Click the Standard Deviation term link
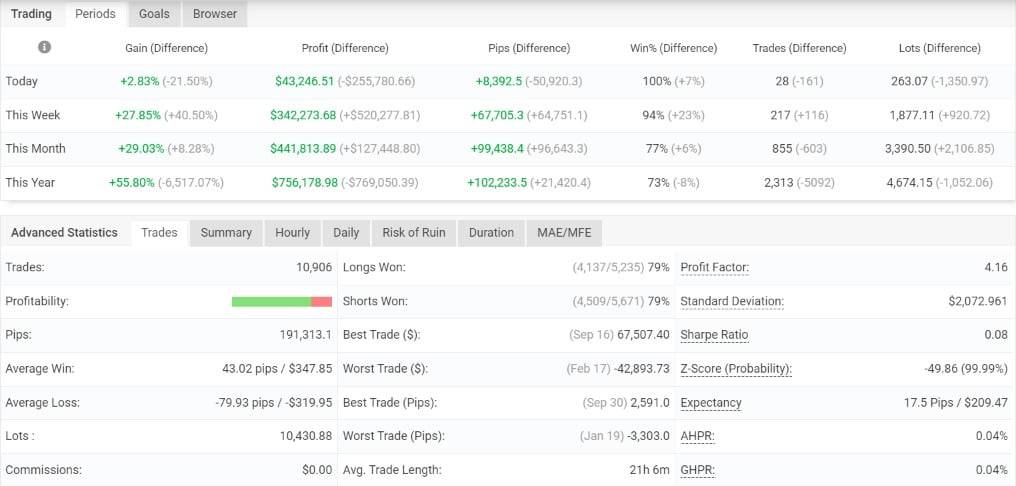Image resolution: width=1016 pixels, height=486 pixels. tap(732, 301)
